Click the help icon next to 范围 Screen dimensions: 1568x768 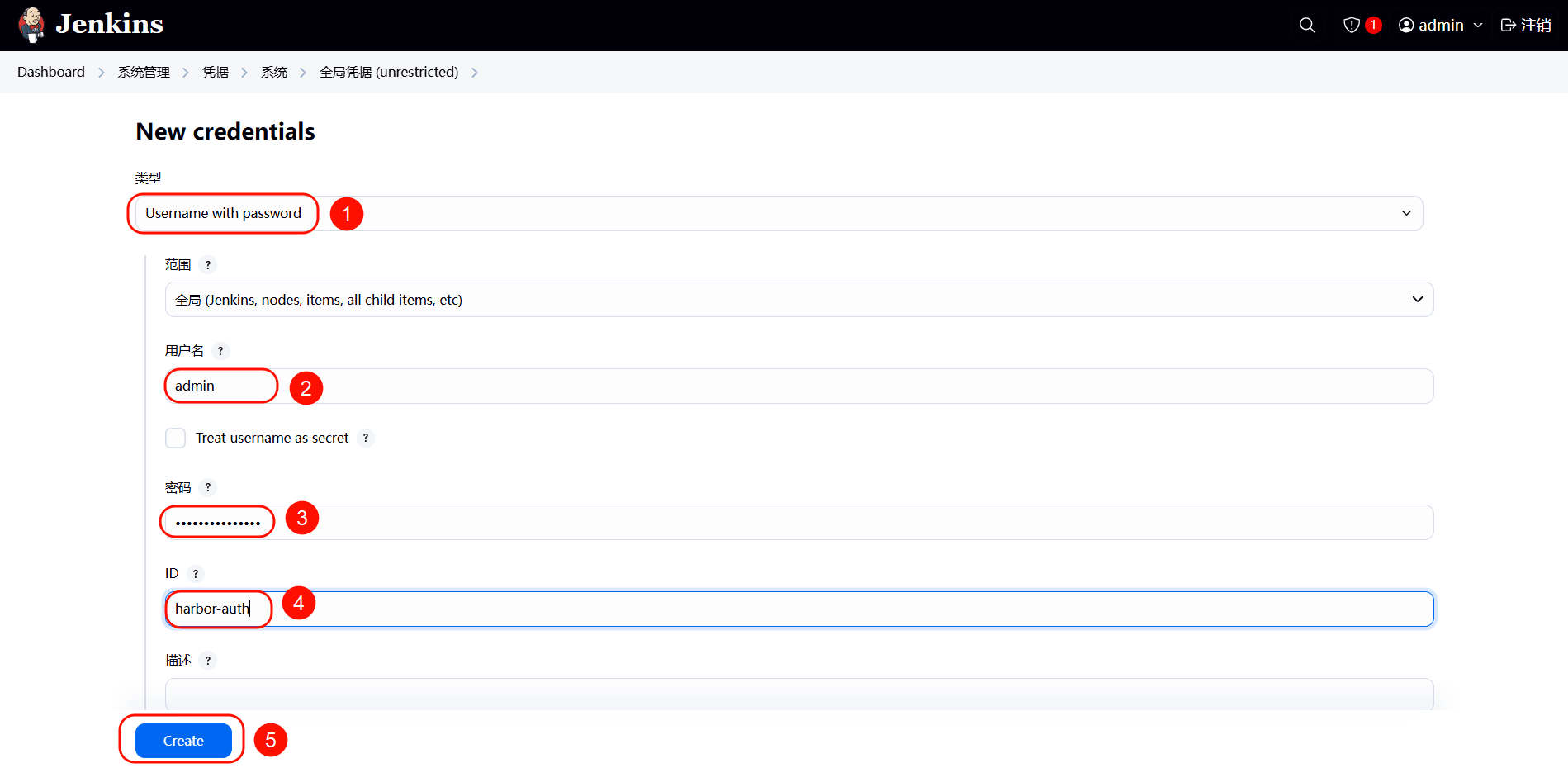208,265
